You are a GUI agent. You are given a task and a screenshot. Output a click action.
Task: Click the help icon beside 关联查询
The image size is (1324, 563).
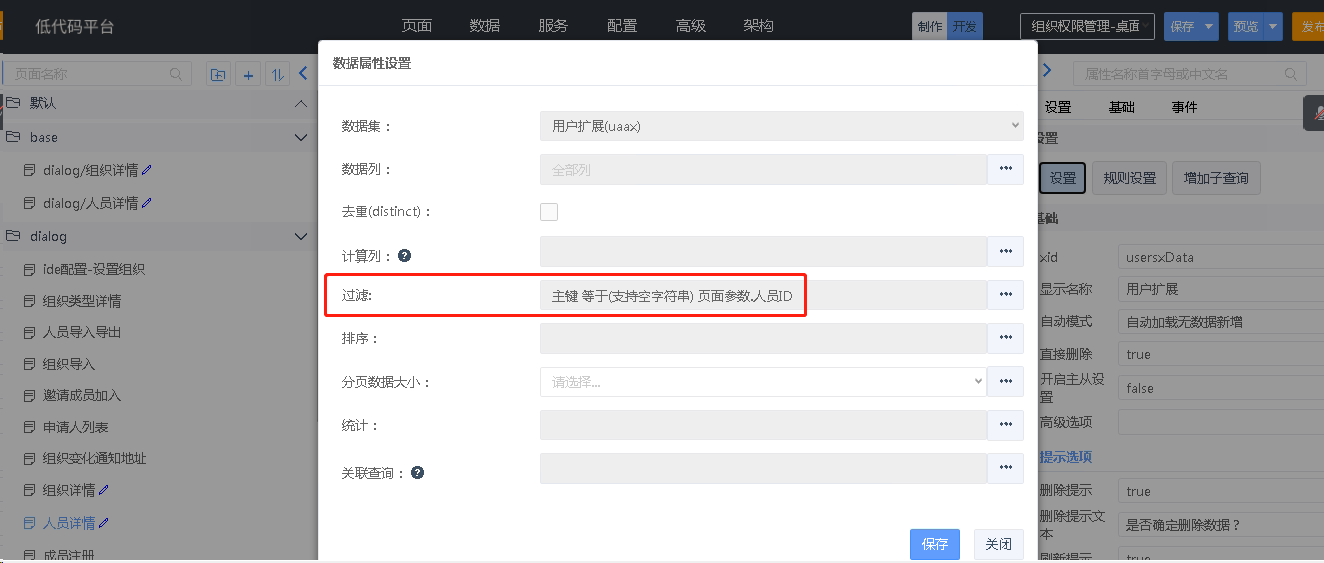click(x=417, y=472)
